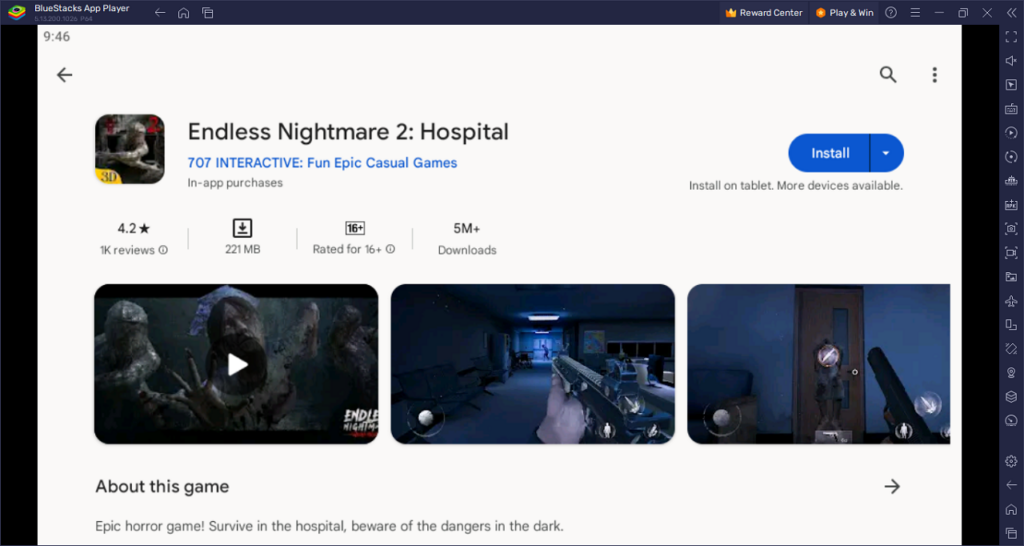Open Multi-instance manager icon in sidebar
Image resolution: width=1024 pixels, height=546 pixels.
point(1011,180)
